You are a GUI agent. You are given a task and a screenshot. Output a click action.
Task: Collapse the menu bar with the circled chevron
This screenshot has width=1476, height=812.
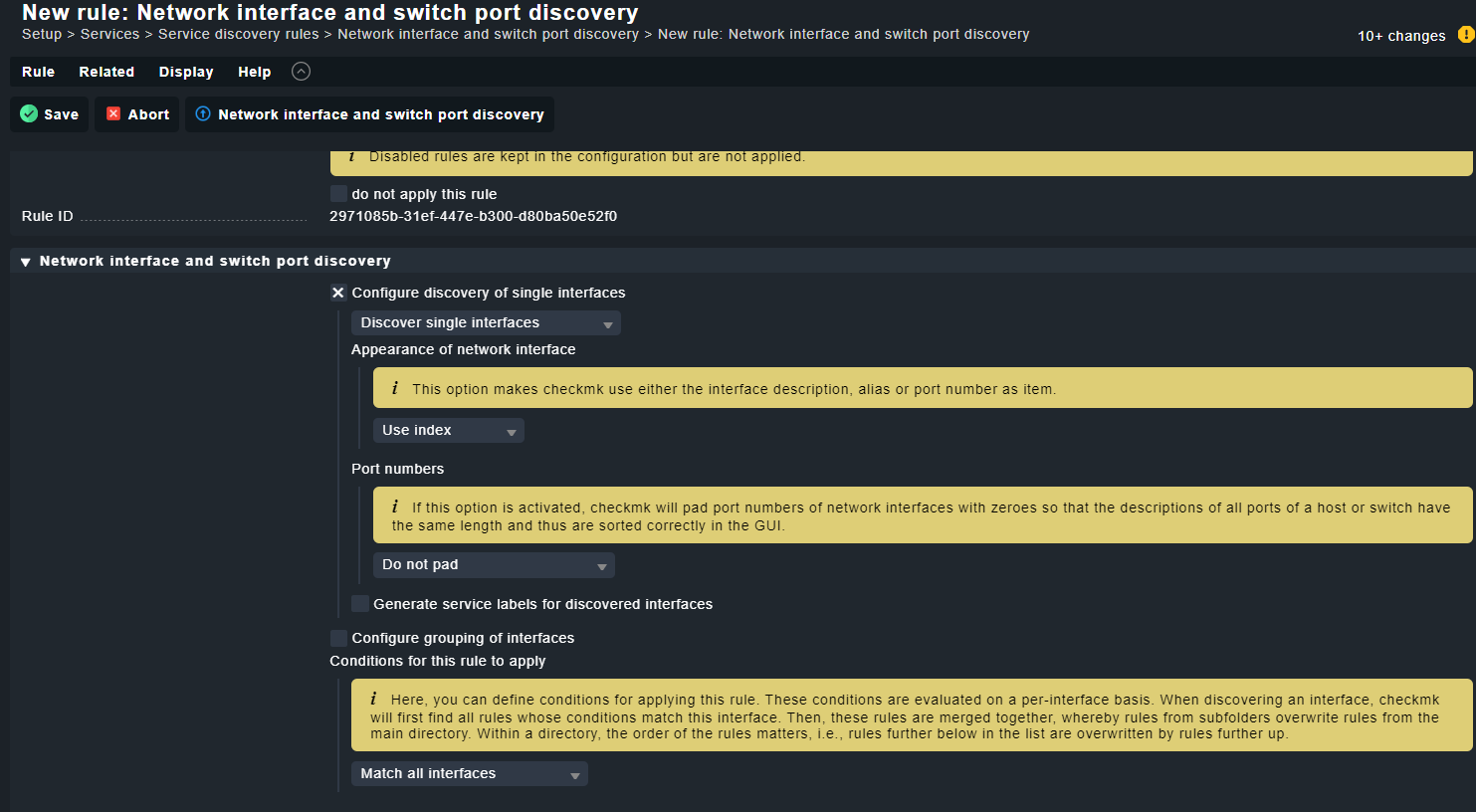pyautogui.click(x=301, y=72)
